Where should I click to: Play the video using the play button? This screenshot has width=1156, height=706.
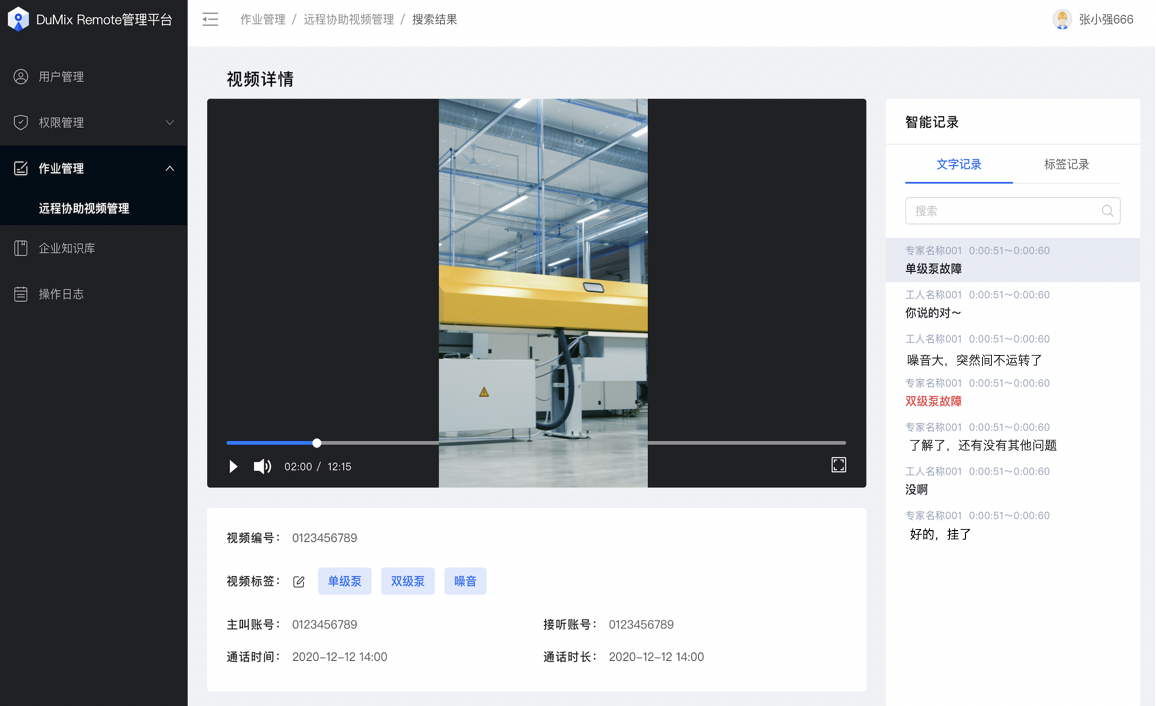[x=233, y=466]
